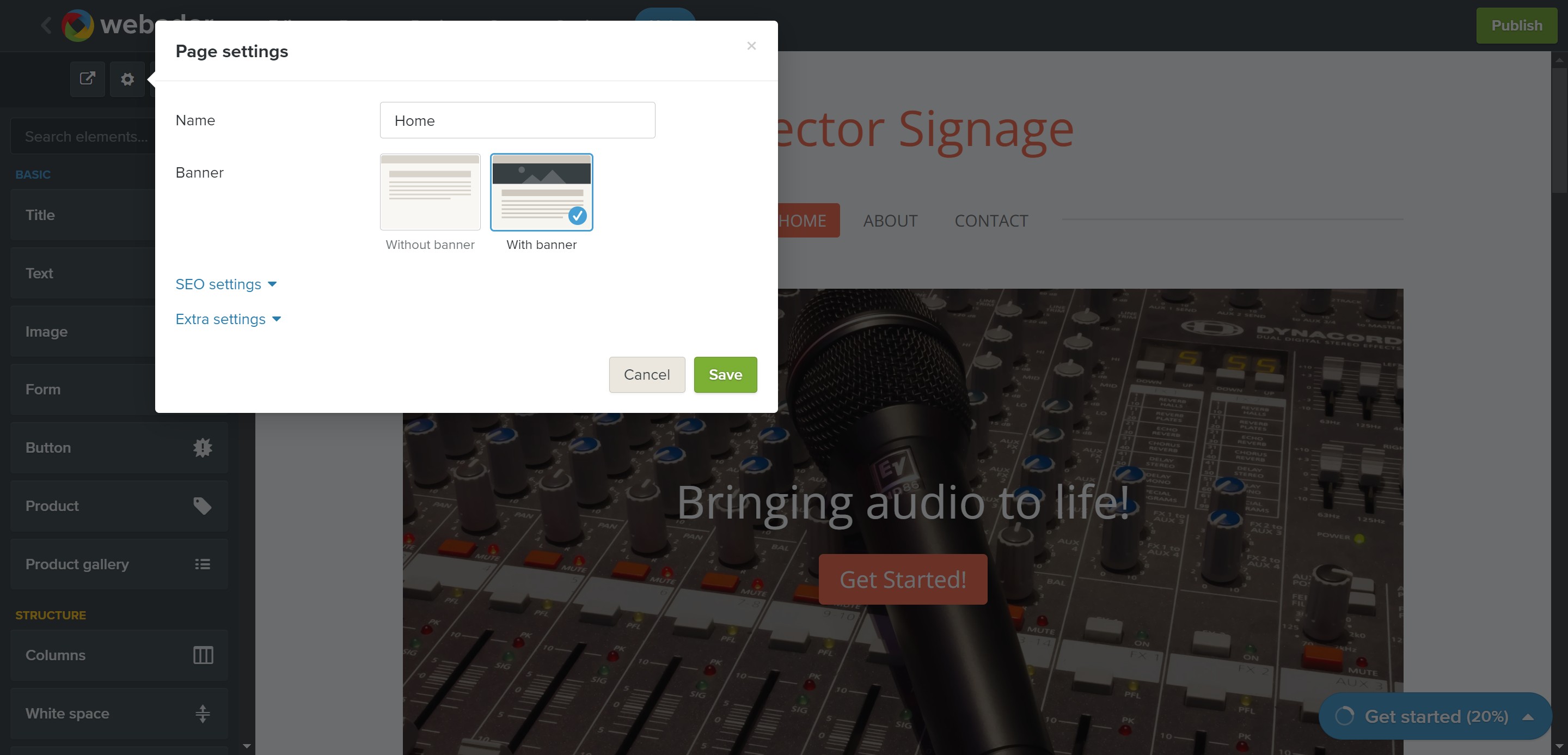Open the ABOUT page tab
Viewport: 1568px width, 755px height.
point(890,221)
